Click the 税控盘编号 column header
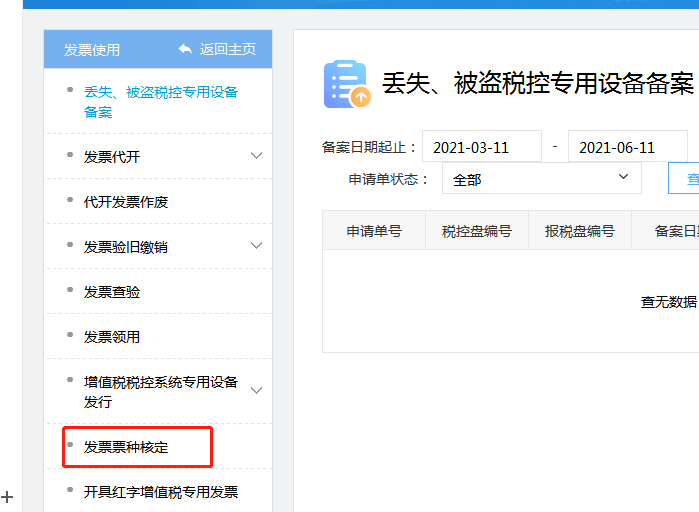 (x=477, y=231)
